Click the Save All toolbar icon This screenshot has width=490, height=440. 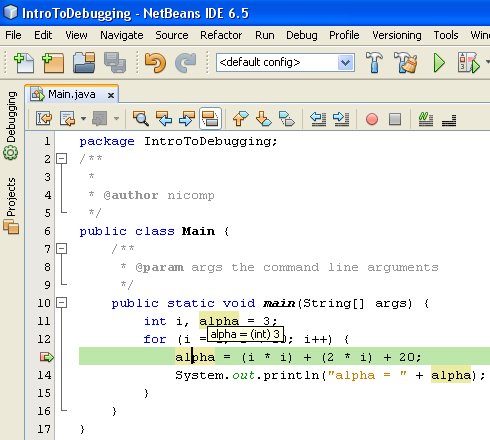coord(115,62)
